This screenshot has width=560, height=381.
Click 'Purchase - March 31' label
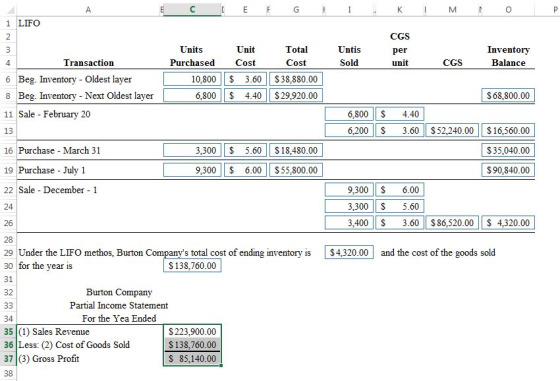click(x=59, y=150)
